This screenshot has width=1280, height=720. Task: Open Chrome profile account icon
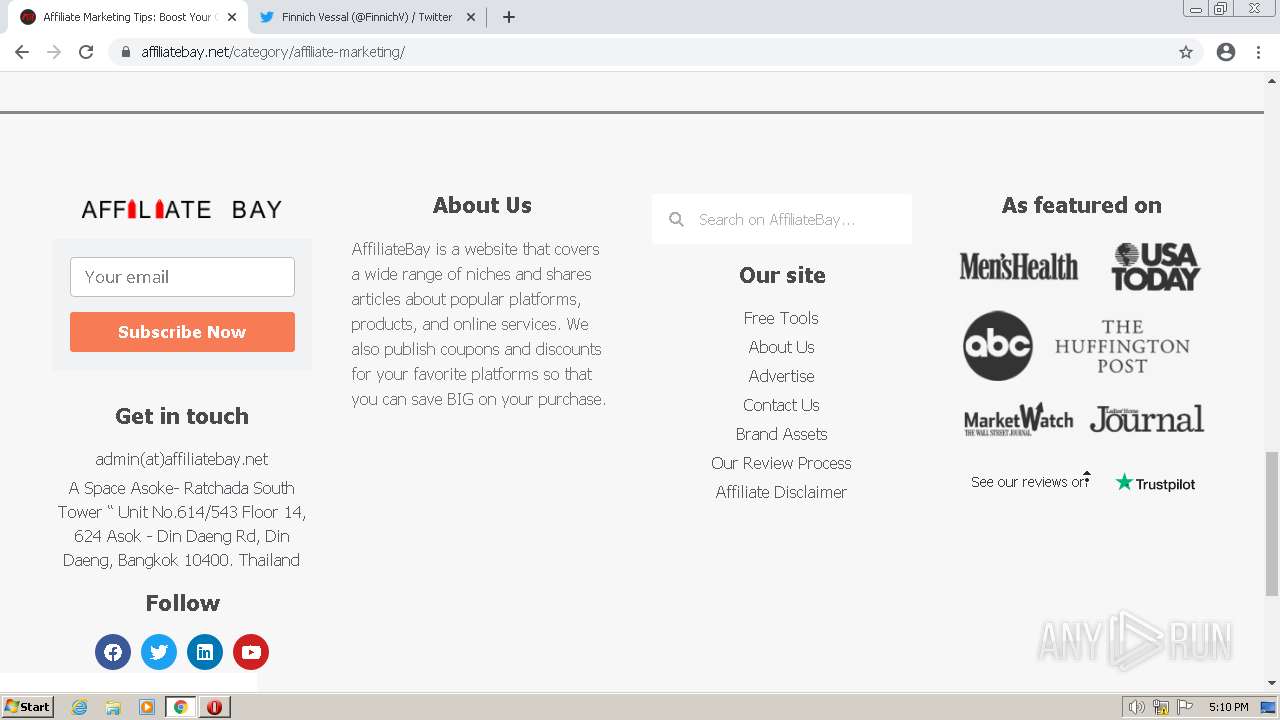pos(1226,52)
